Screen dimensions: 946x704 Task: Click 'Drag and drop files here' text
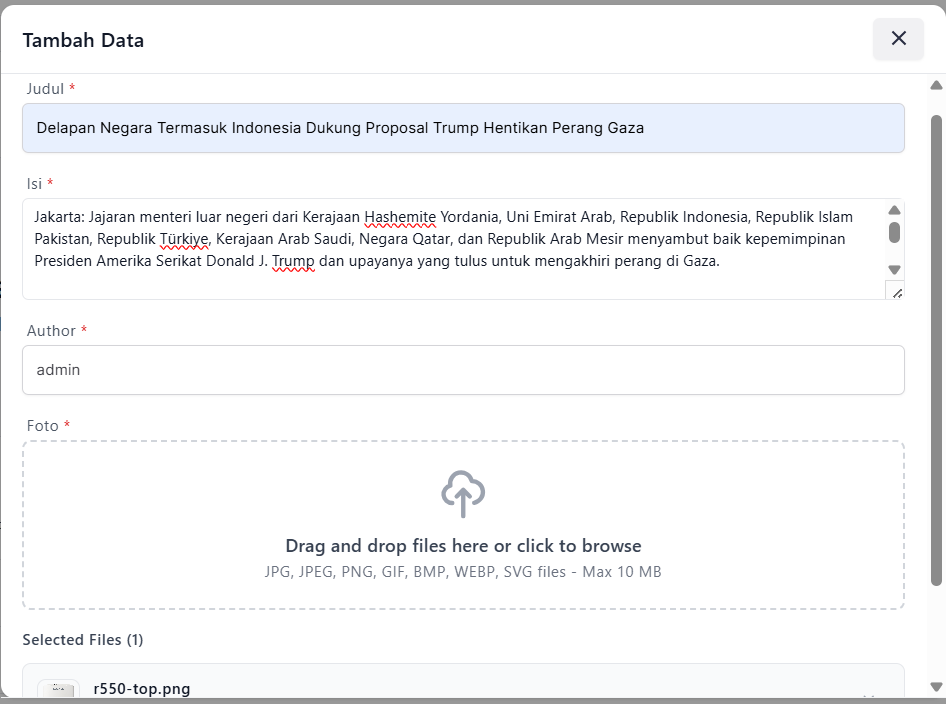pos(463,546)
